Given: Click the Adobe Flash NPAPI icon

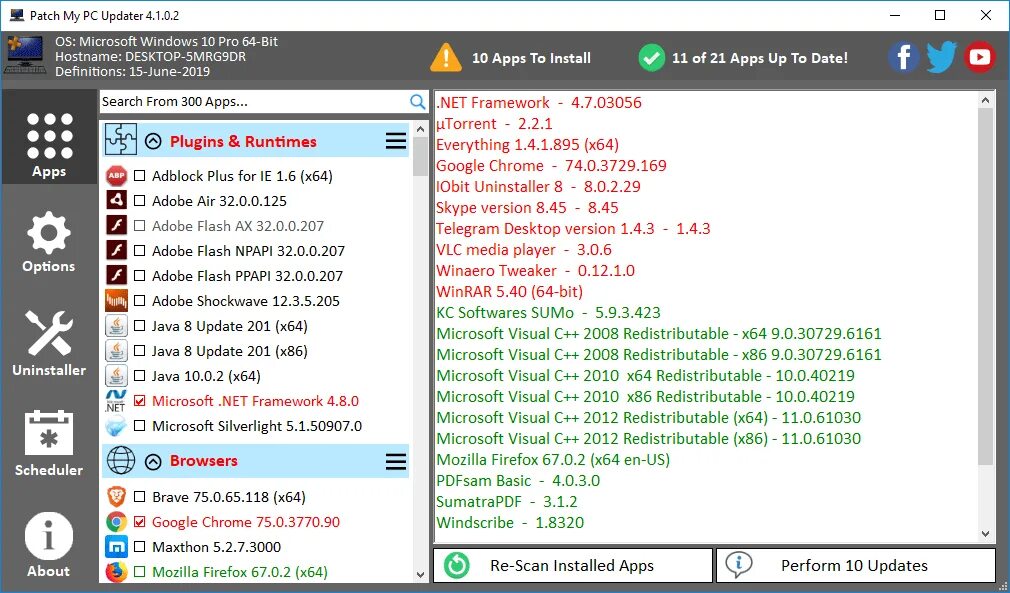Looking at the screenshot, I should click(117, 250).
